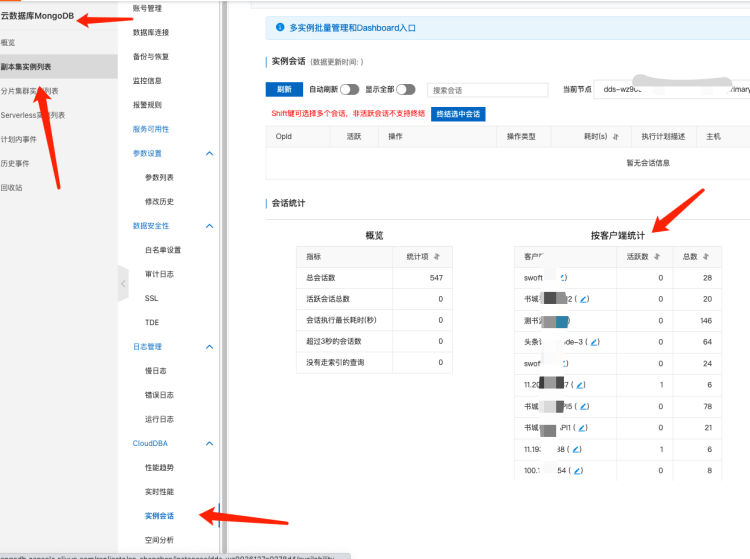The image size is (750, 559).
Task: Sort sessions by 耗时(s) column icon
Action: [615, 136]
